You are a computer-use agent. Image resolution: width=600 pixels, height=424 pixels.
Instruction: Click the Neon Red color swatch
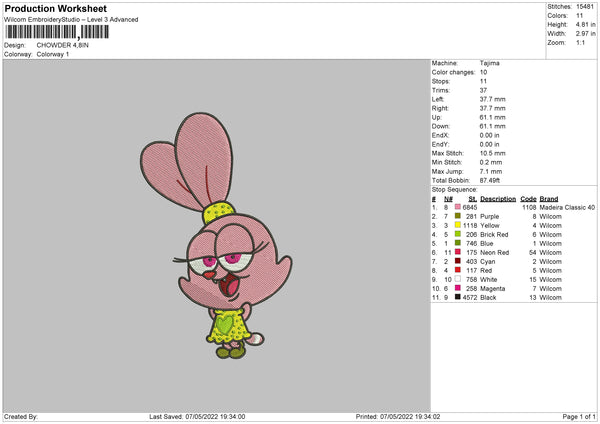coord(457,252)
